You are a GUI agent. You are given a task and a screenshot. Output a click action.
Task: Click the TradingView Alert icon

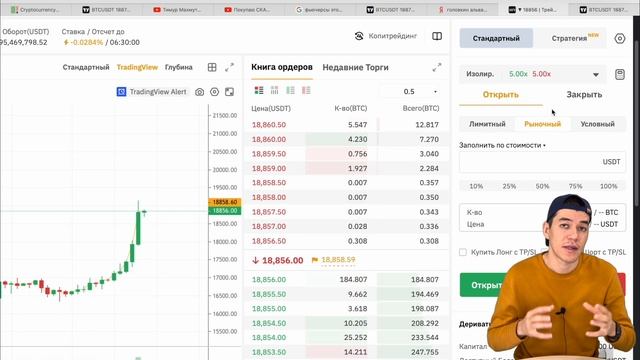coord(121,92)
